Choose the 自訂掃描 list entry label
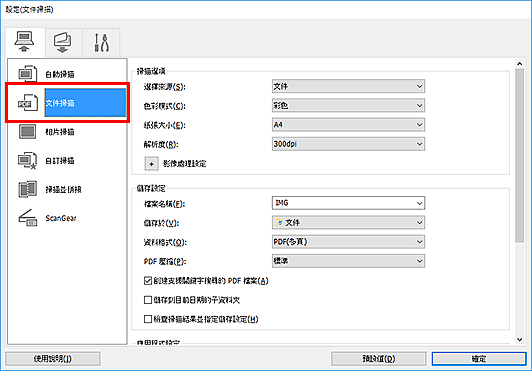532x371 pixels. pos(60,161)
